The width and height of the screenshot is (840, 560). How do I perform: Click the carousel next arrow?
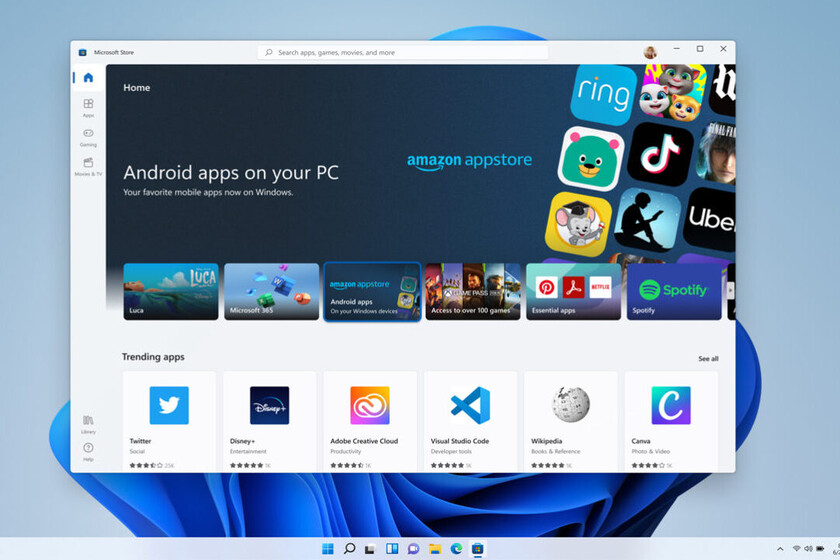[x=730, y=291]
